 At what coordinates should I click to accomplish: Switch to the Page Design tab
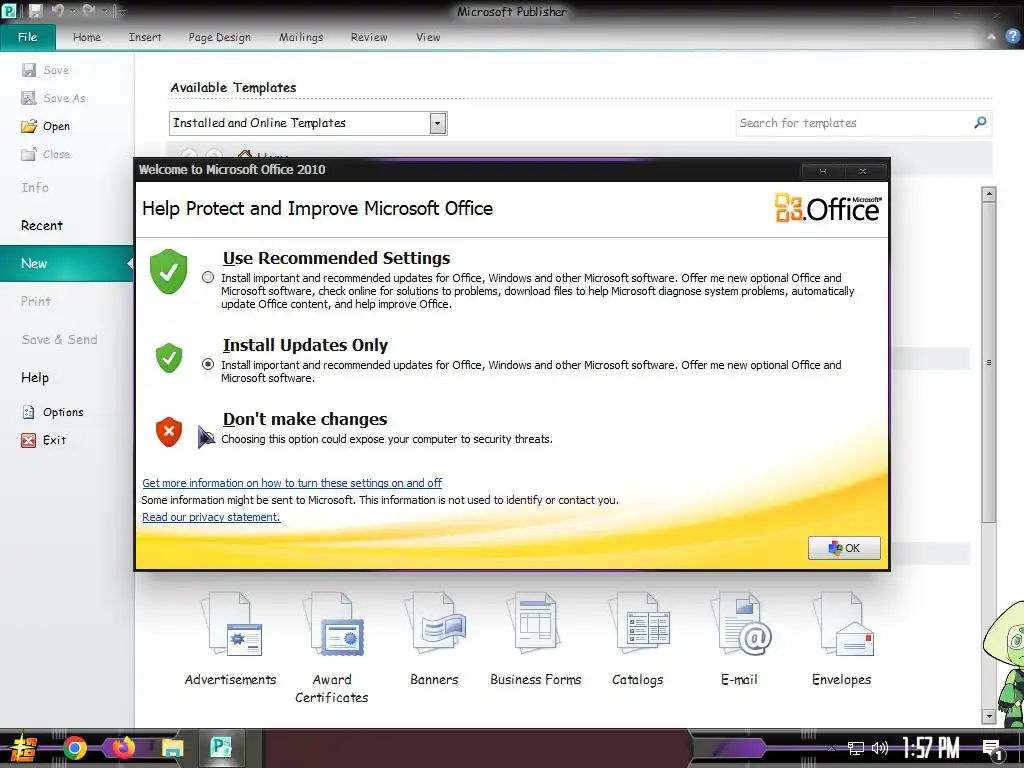(x=219, y=37)
